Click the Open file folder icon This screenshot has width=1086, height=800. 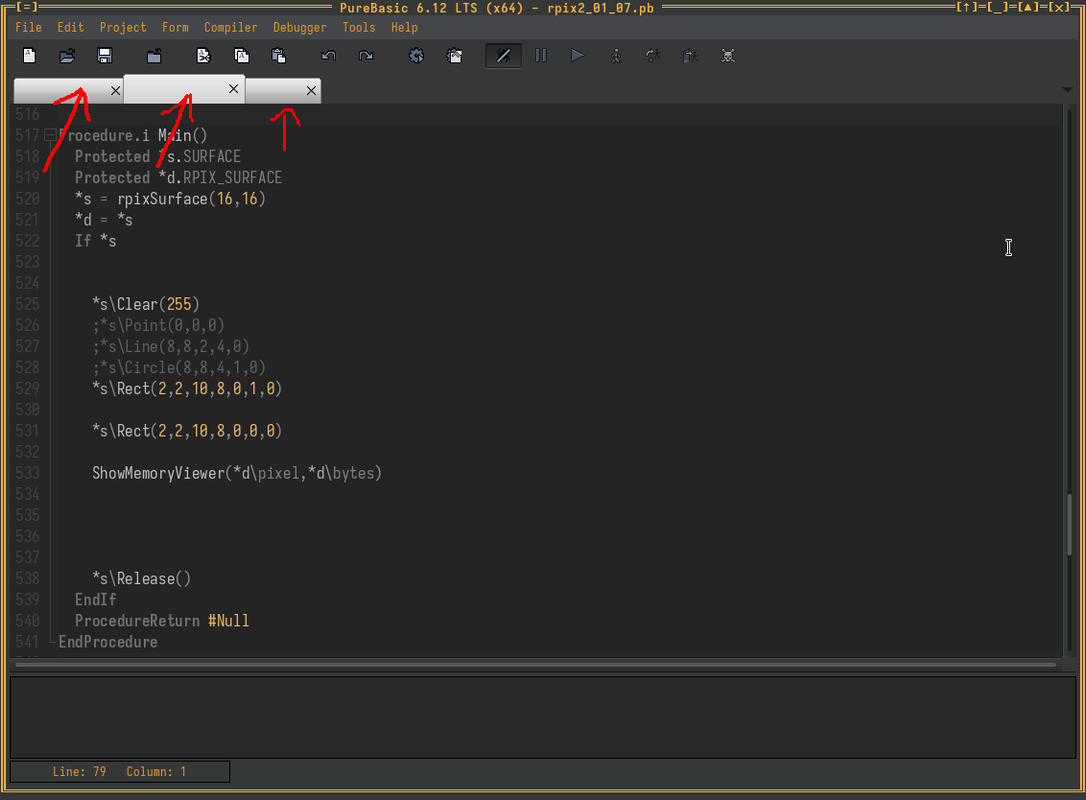point(66,56)
